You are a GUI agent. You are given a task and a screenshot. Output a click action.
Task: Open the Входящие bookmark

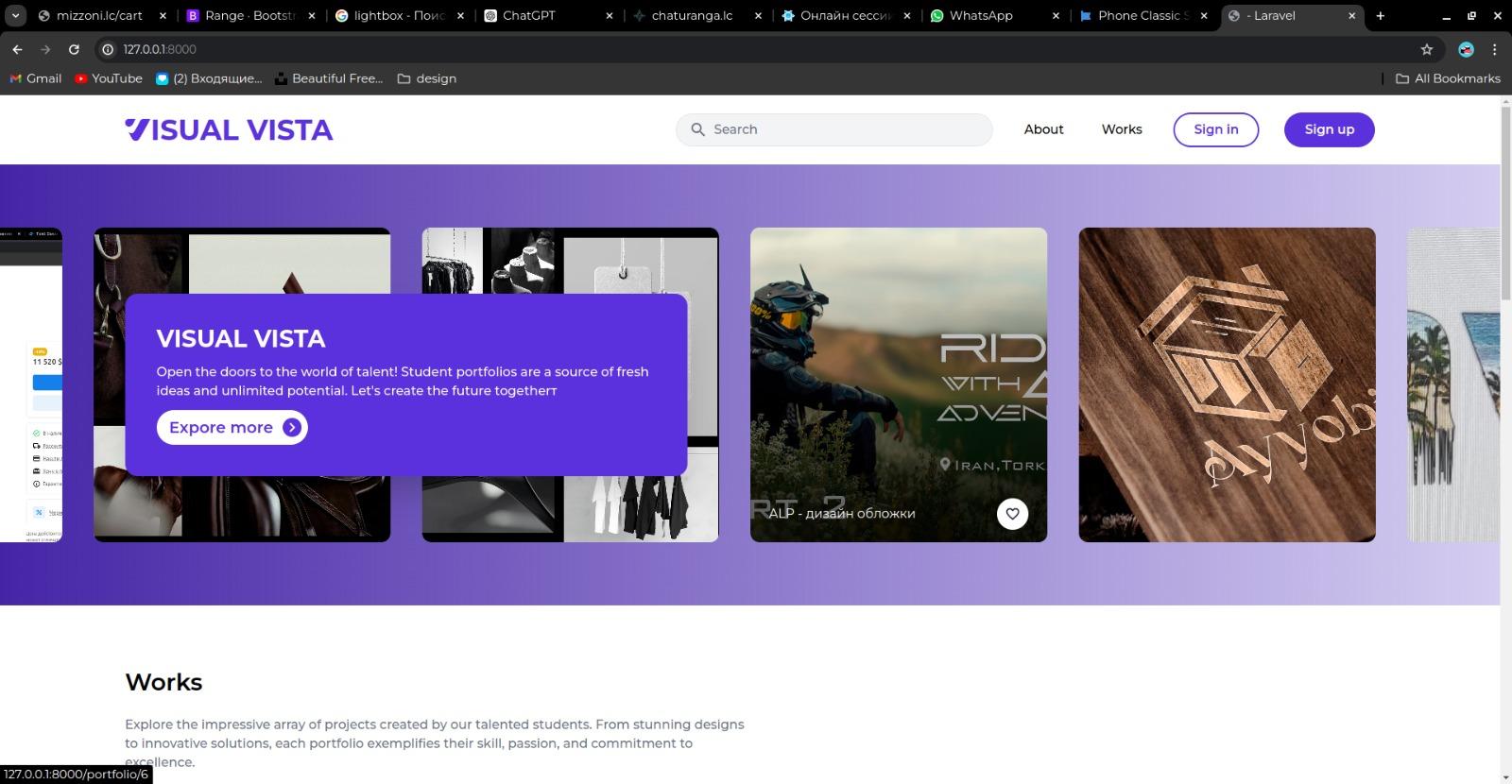pos(209,78)
